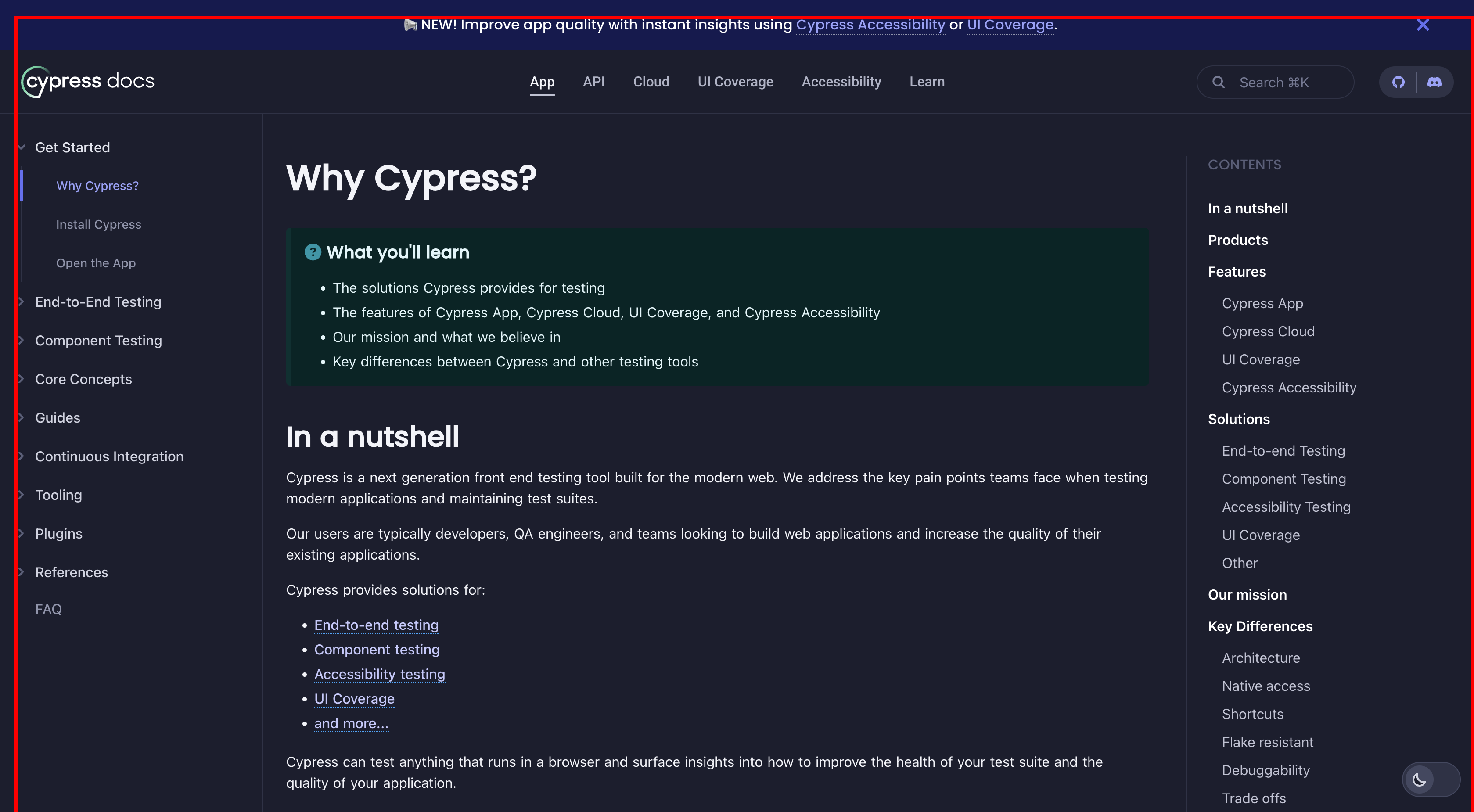Screen dimensions: 1474x812
Task: Open the GitHub repository icon
Action: click(x=1398, y=83)
